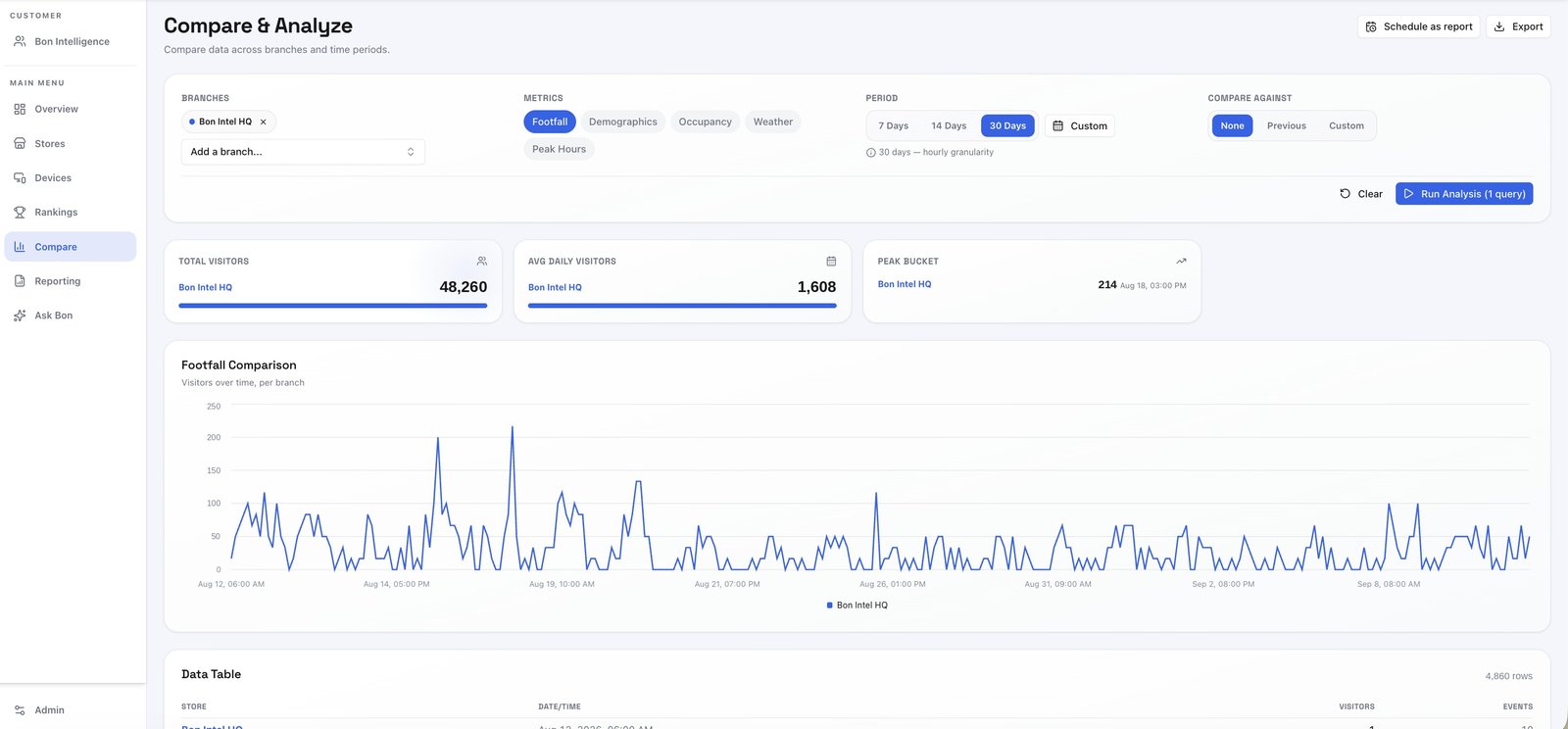Select the Footfall metric
The image size is (1568, 729).
coord(550,121)
